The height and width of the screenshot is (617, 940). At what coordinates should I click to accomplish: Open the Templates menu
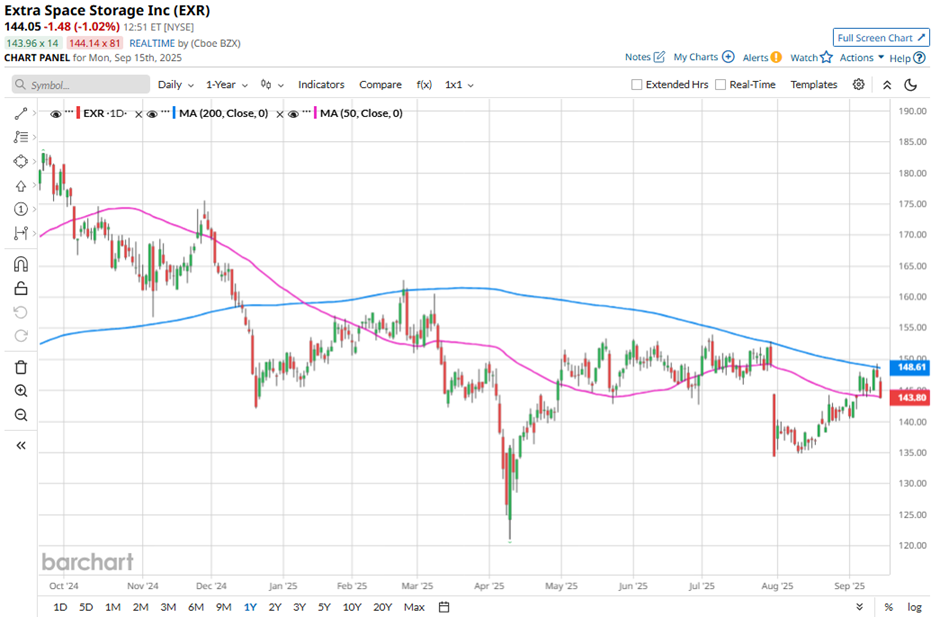pos(814,85)
